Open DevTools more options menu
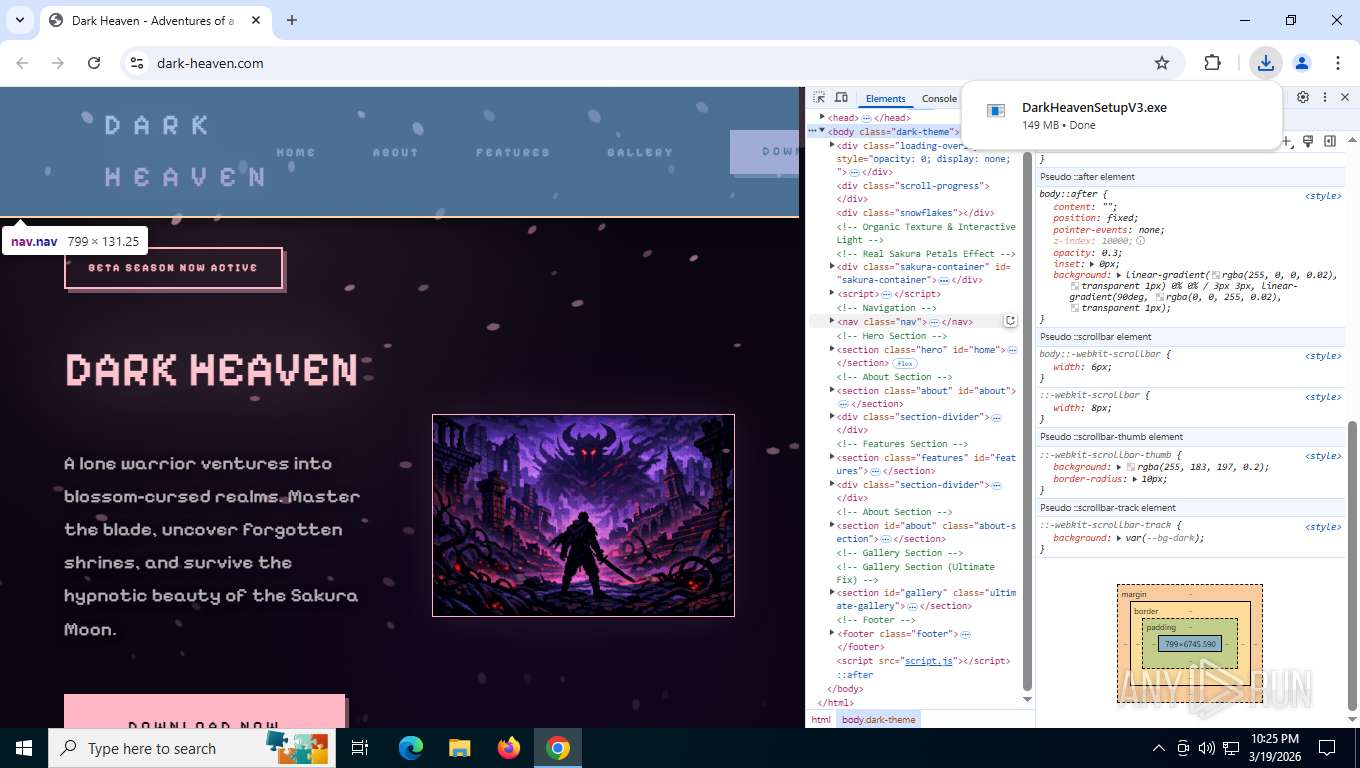The width and height of the screenshot is (1360, 768). 1325,97
